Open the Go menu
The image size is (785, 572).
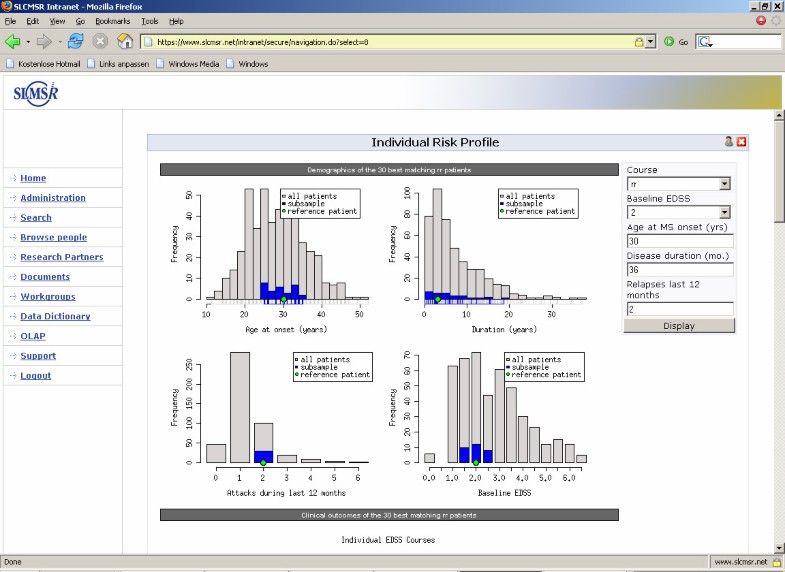click(x=80, y=21)
